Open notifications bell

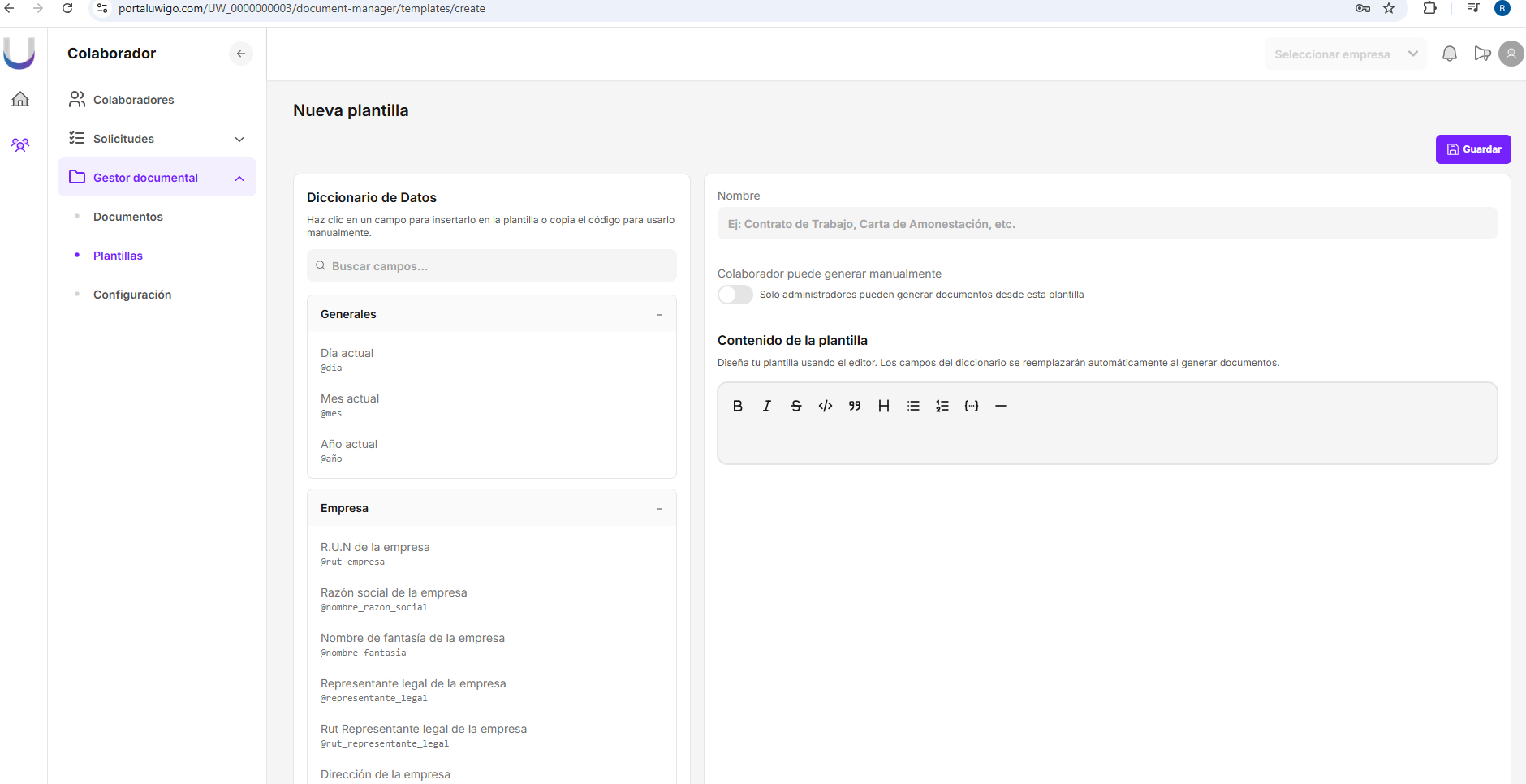1449,54
